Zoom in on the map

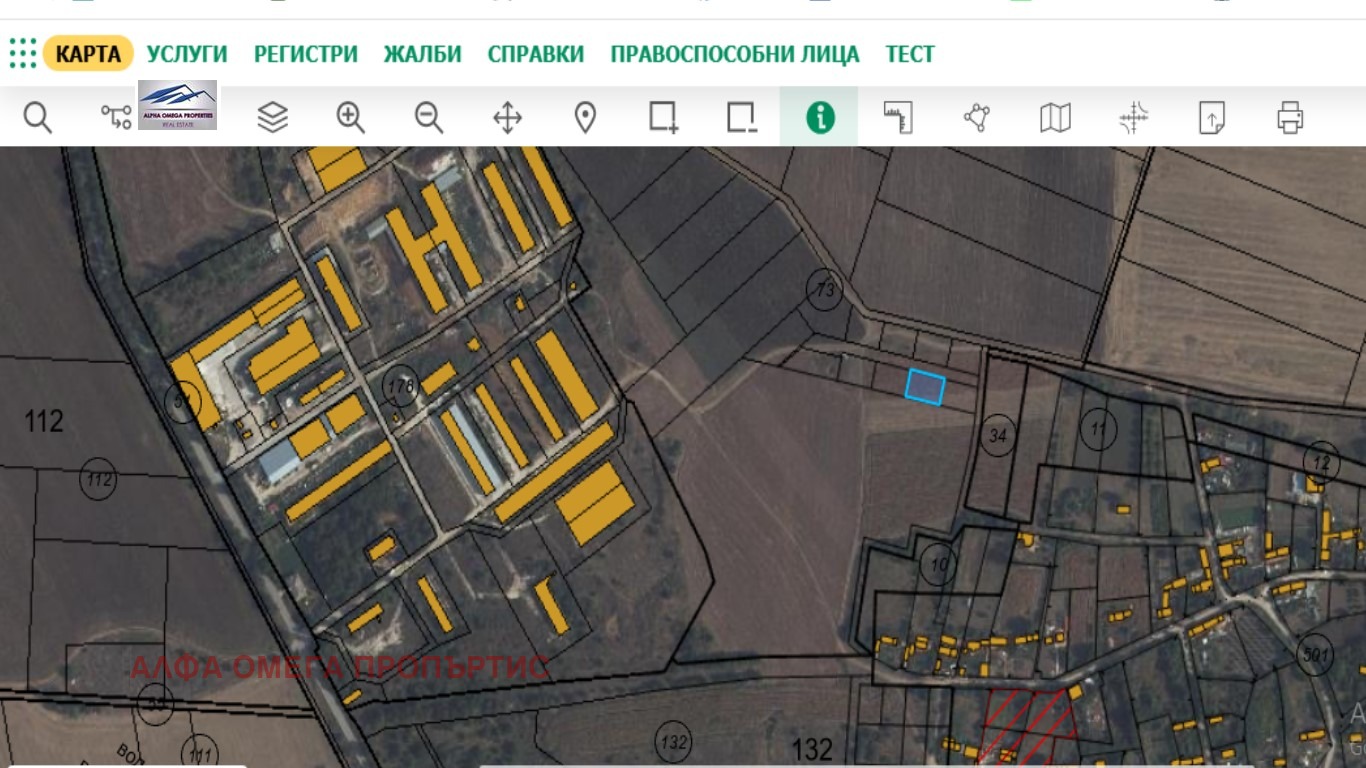(x=350, y=118)
